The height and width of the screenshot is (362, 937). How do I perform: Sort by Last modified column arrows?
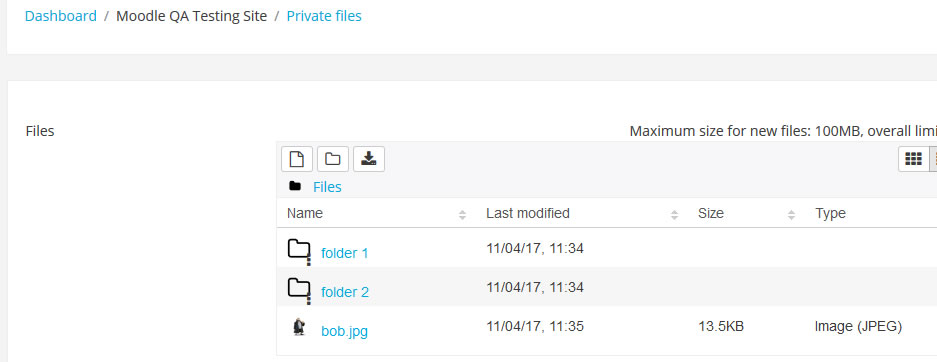pos(675,214)
